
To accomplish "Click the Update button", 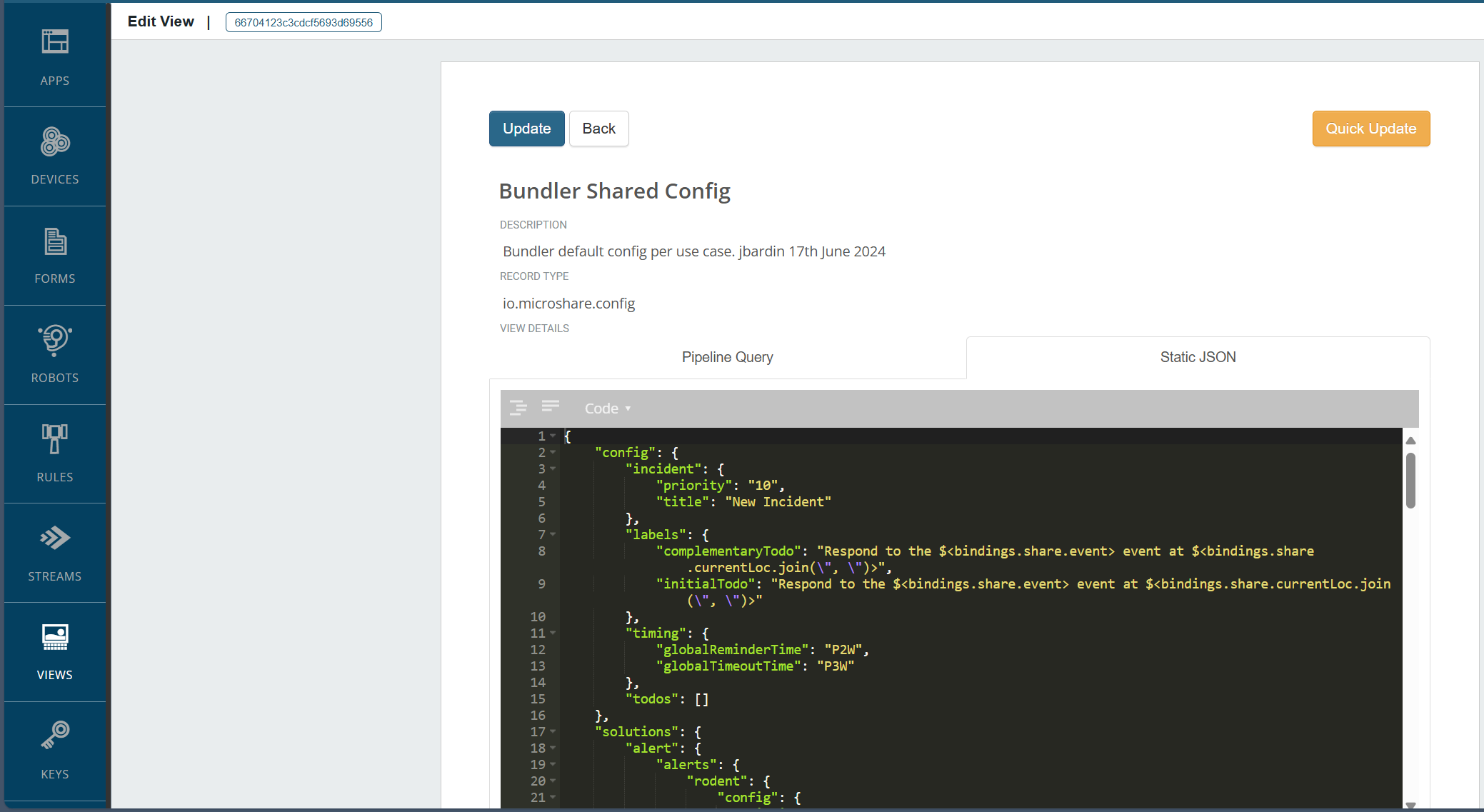I will point(527,129).
